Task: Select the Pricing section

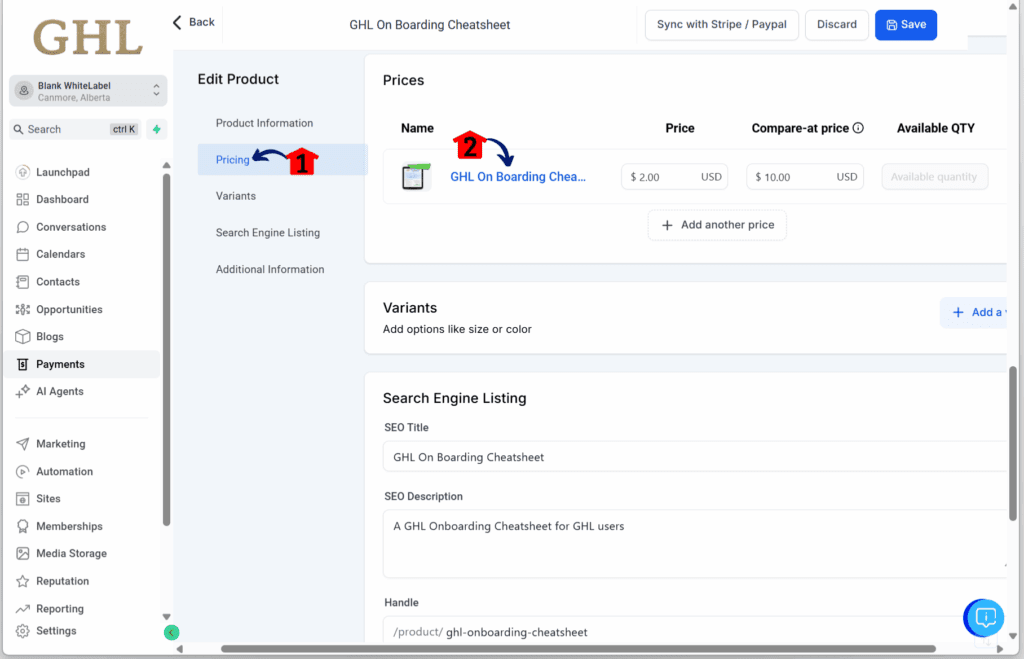Action: pos(232,159)
